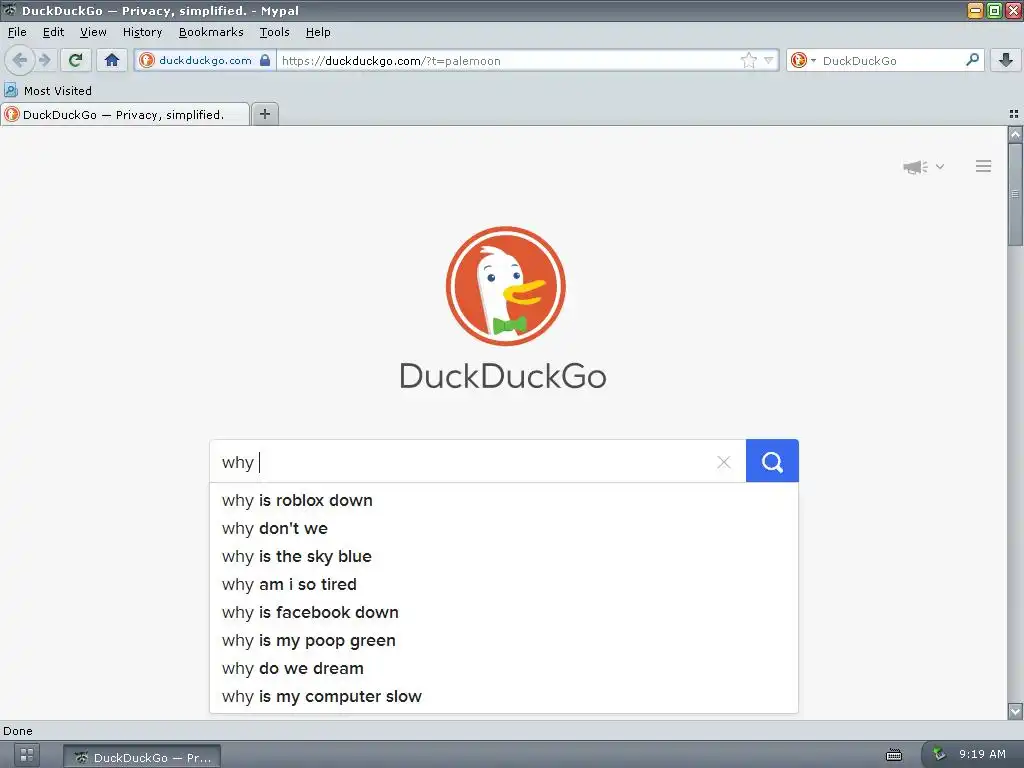Screen dimensions: 1024x768
Task: Open a new tab with plus button
Action: click(264, 114)
